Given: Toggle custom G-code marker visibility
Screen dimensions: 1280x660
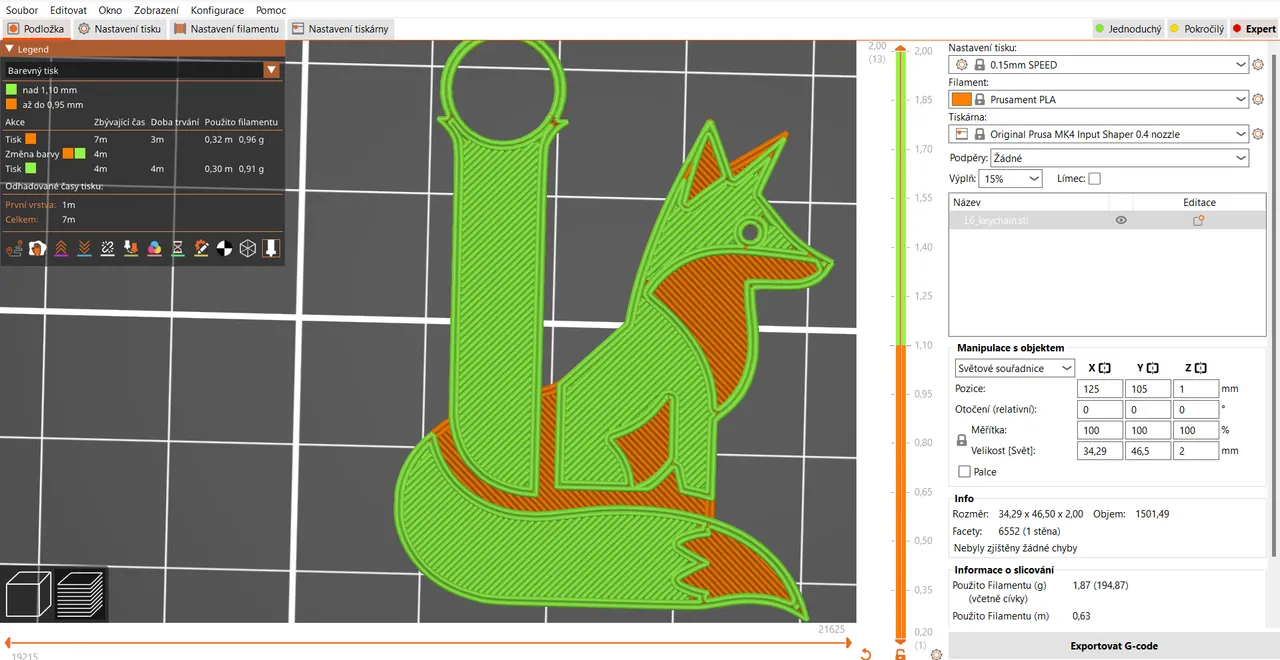Looking at the screenshot, I should [200, 248].
